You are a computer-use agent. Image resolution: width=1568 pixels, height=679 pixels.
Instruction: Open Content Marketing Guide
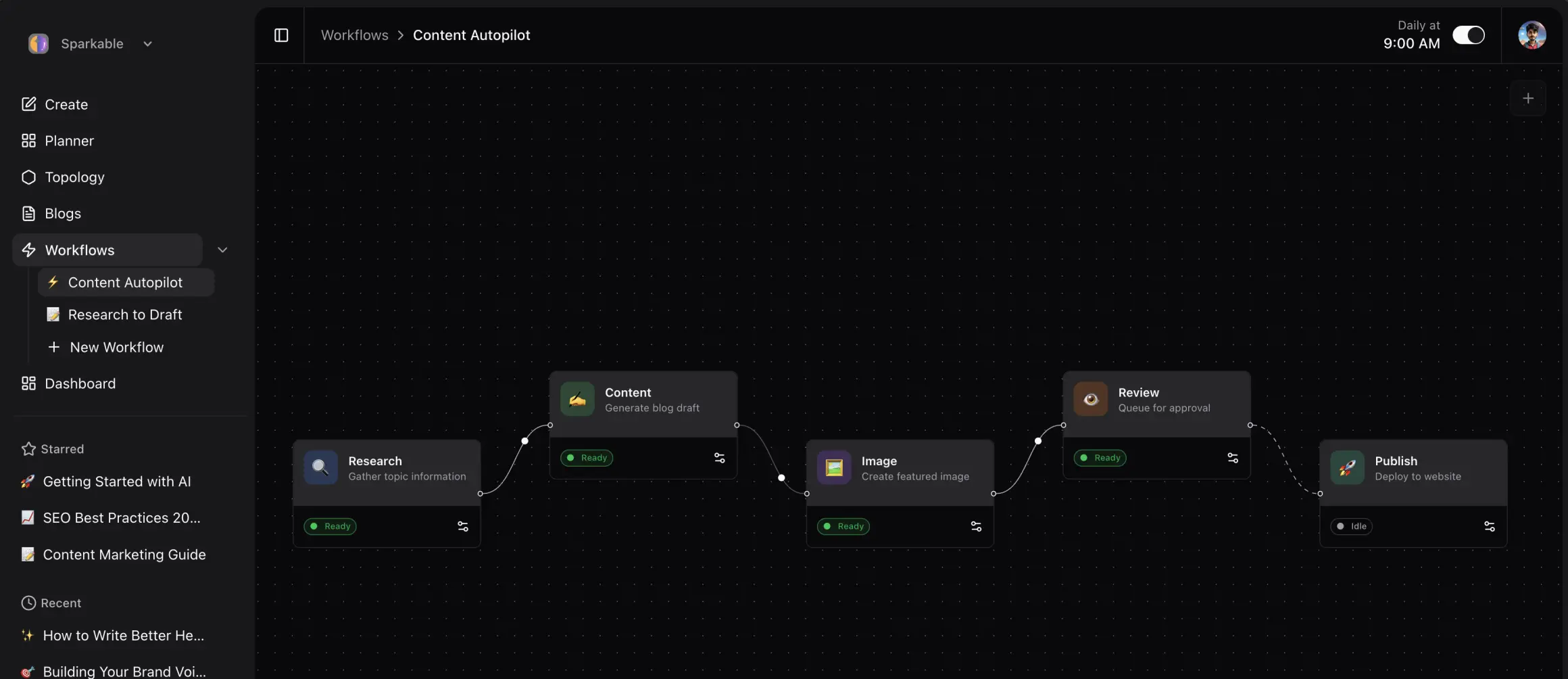point(124,555)
